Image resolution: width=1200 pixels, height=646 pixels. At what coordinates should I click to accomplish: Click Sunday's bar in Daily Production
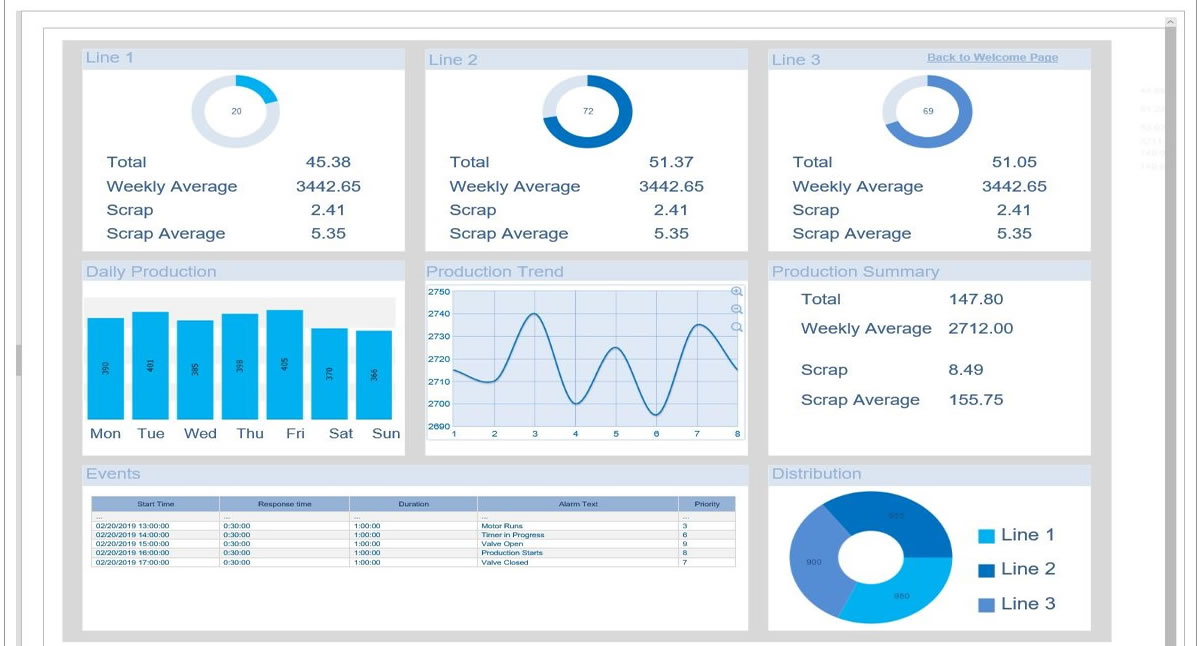tap(374, 375)
